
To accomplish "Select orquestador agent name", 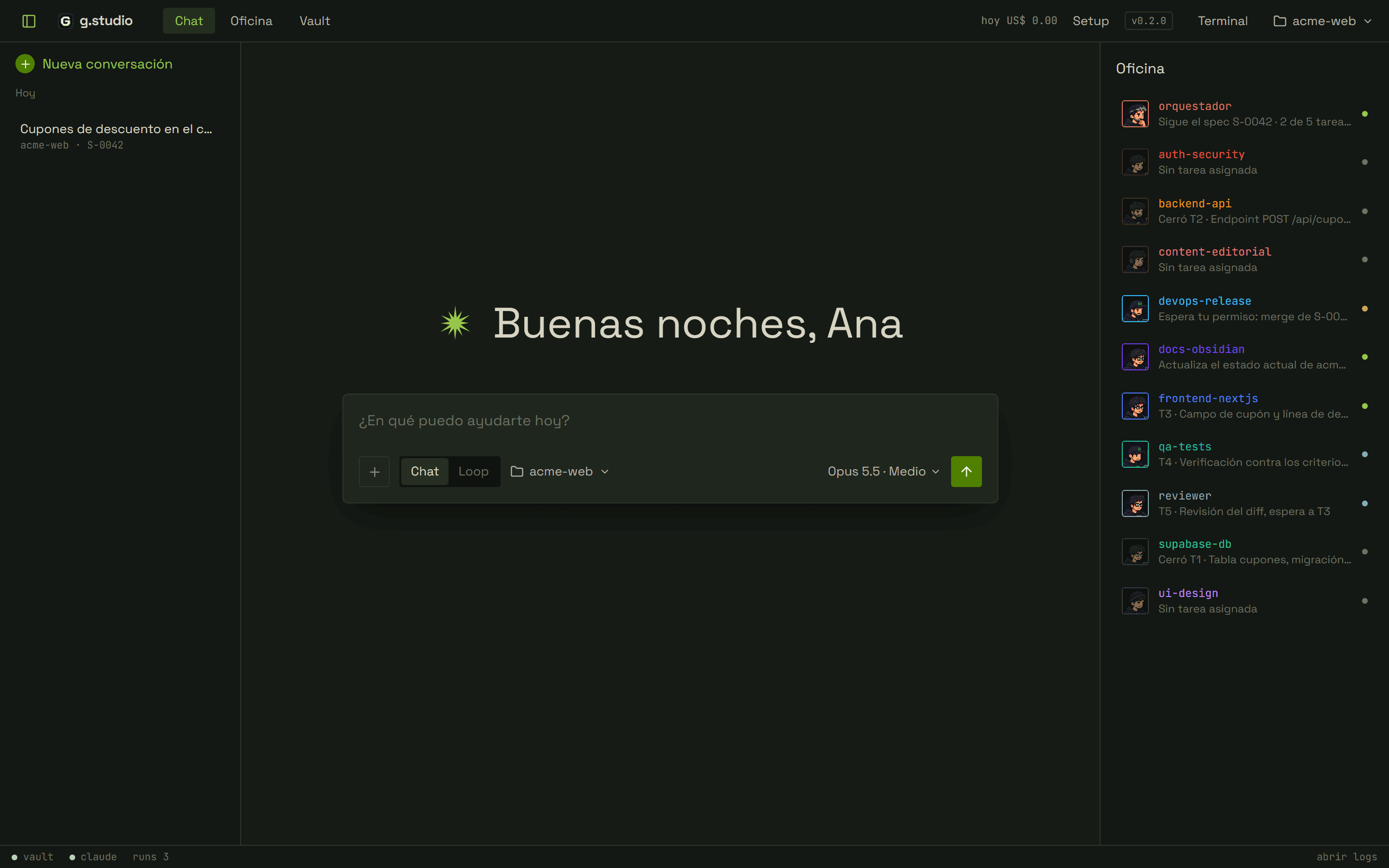I will tap(1195, 106).
